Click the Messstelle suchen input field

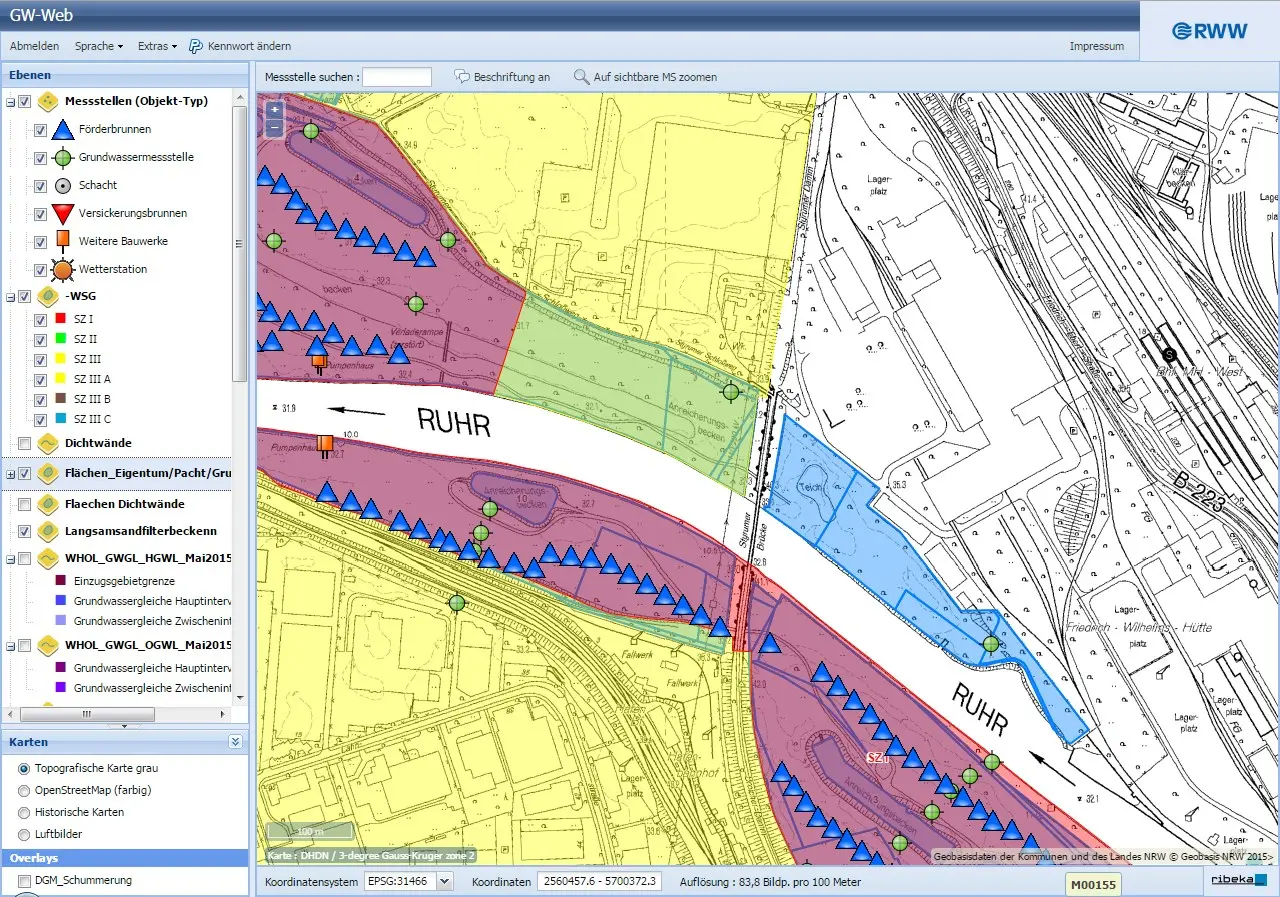click(x=397, y=77)
